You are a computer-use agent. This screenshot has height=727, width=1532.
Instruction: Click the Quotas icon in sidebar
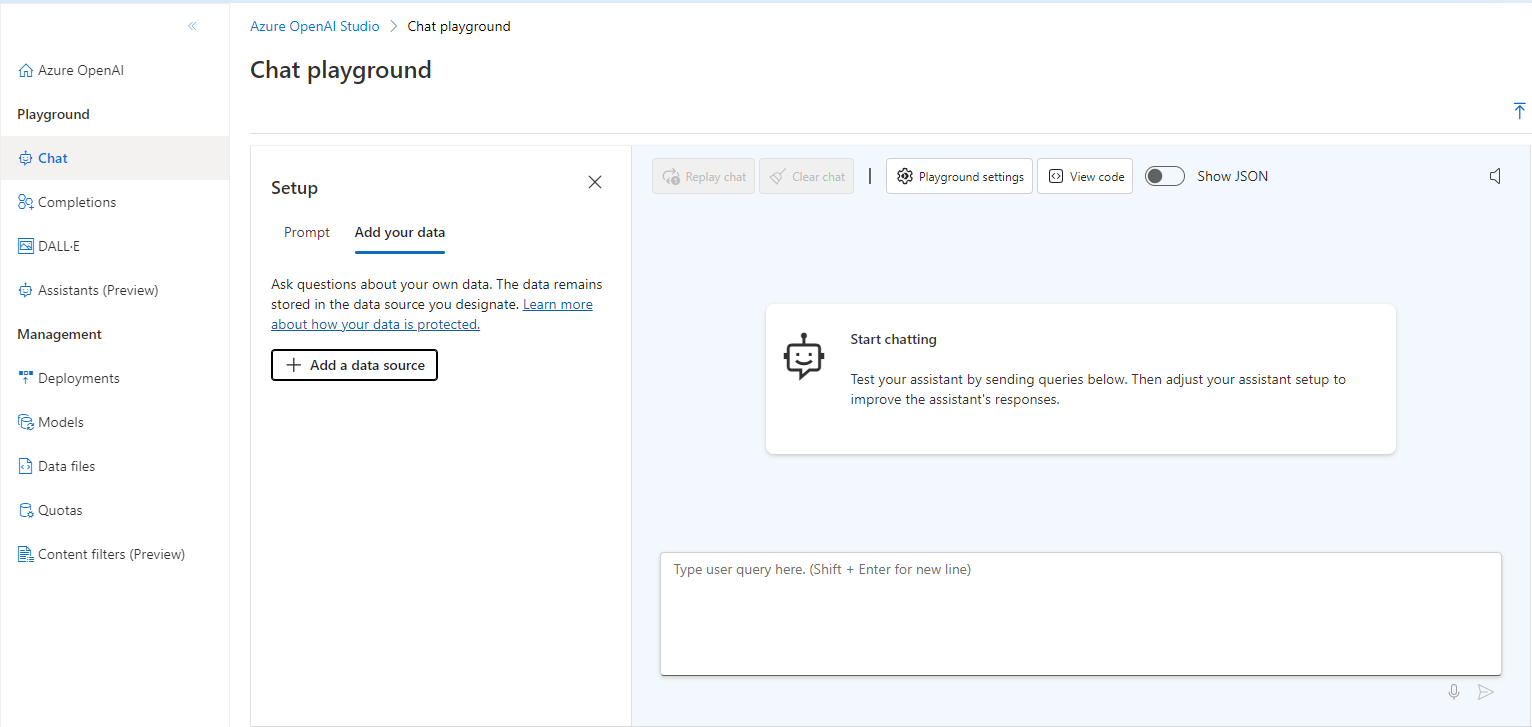[26, 510]
